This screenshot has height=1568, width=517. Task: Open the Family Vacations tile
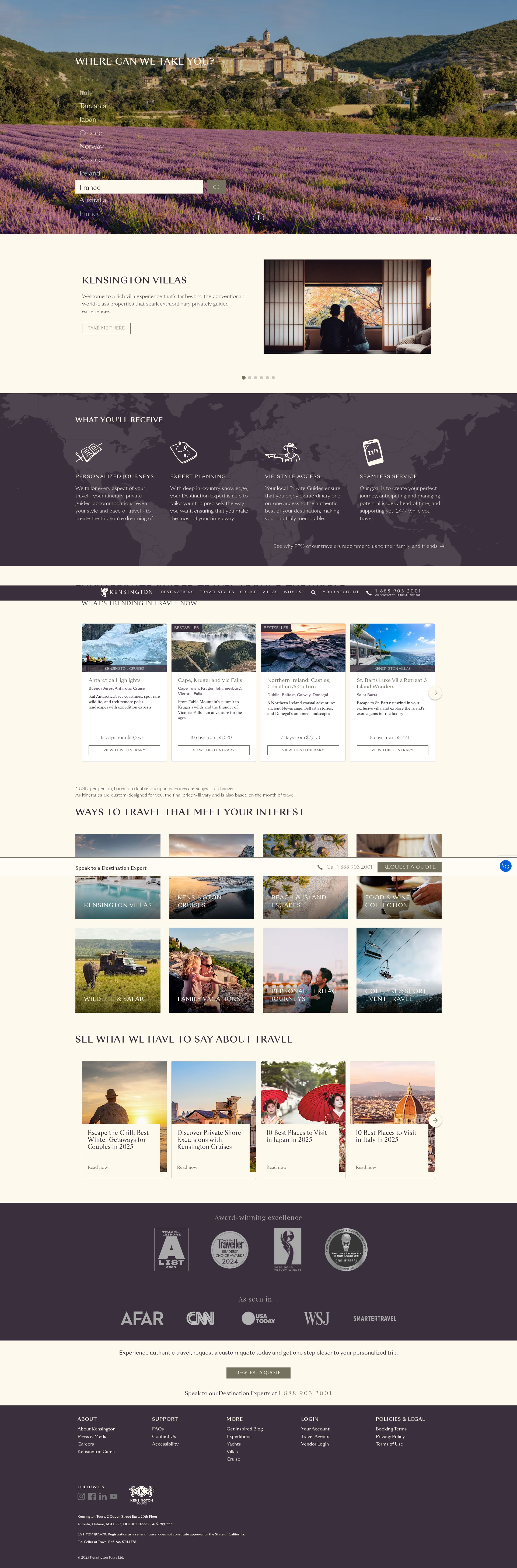(211, 970)
